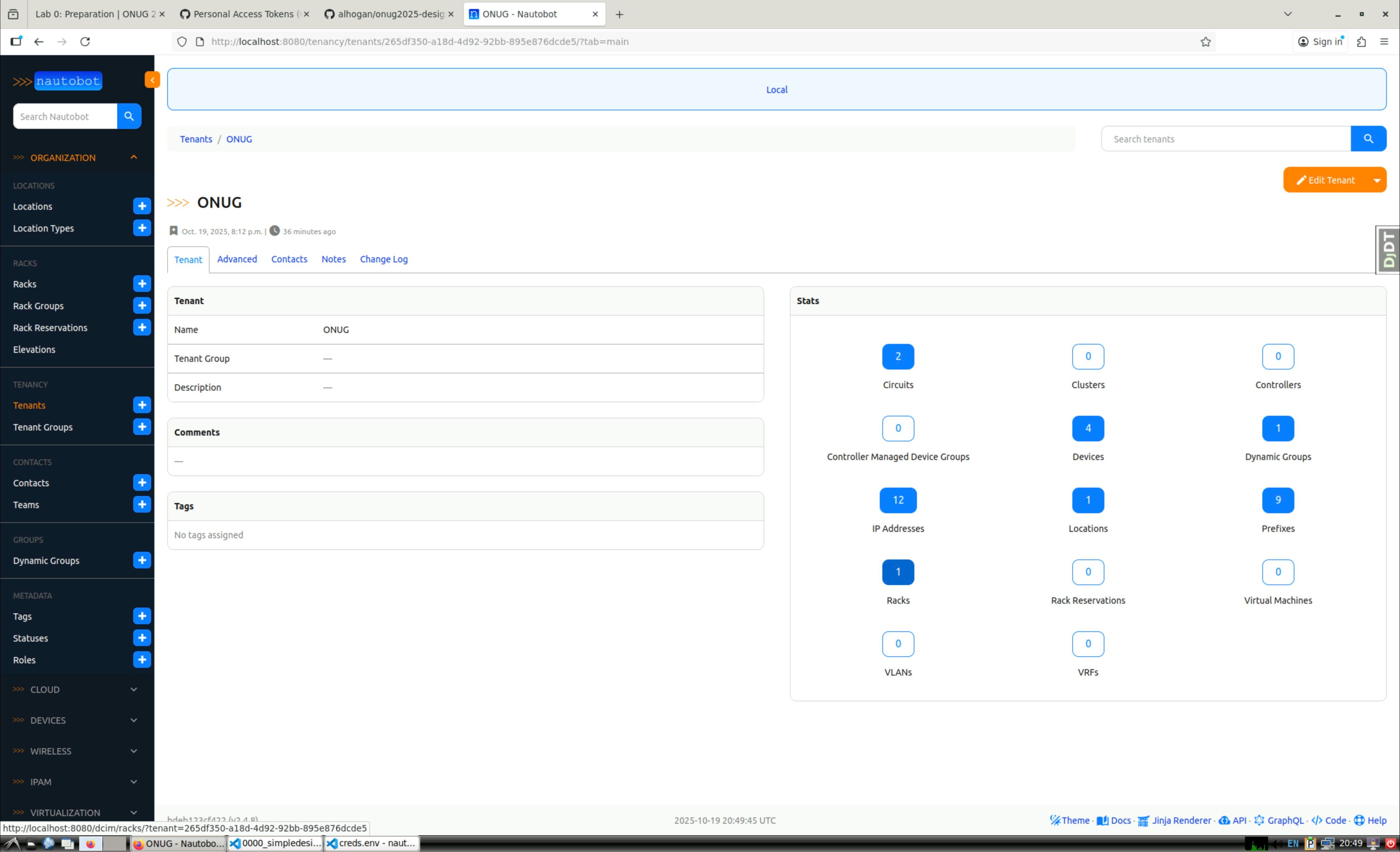
Task: Click the add icon beside Tags
Action: click(x=142, y=616)
